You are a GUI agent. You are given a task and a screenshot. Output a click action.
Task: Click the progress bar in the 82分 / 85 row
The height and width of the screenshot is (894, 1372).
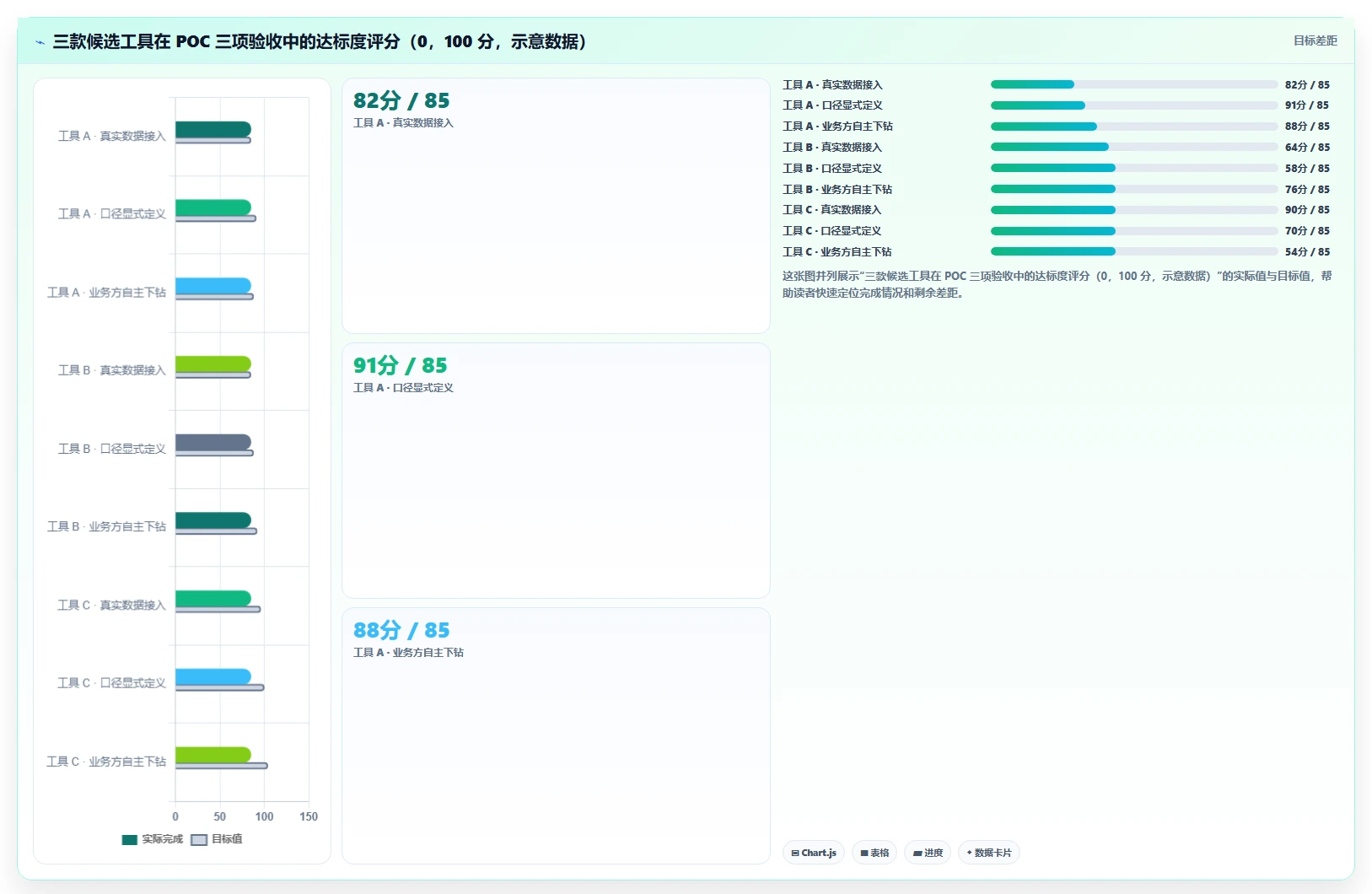(x=1134, y=84)
